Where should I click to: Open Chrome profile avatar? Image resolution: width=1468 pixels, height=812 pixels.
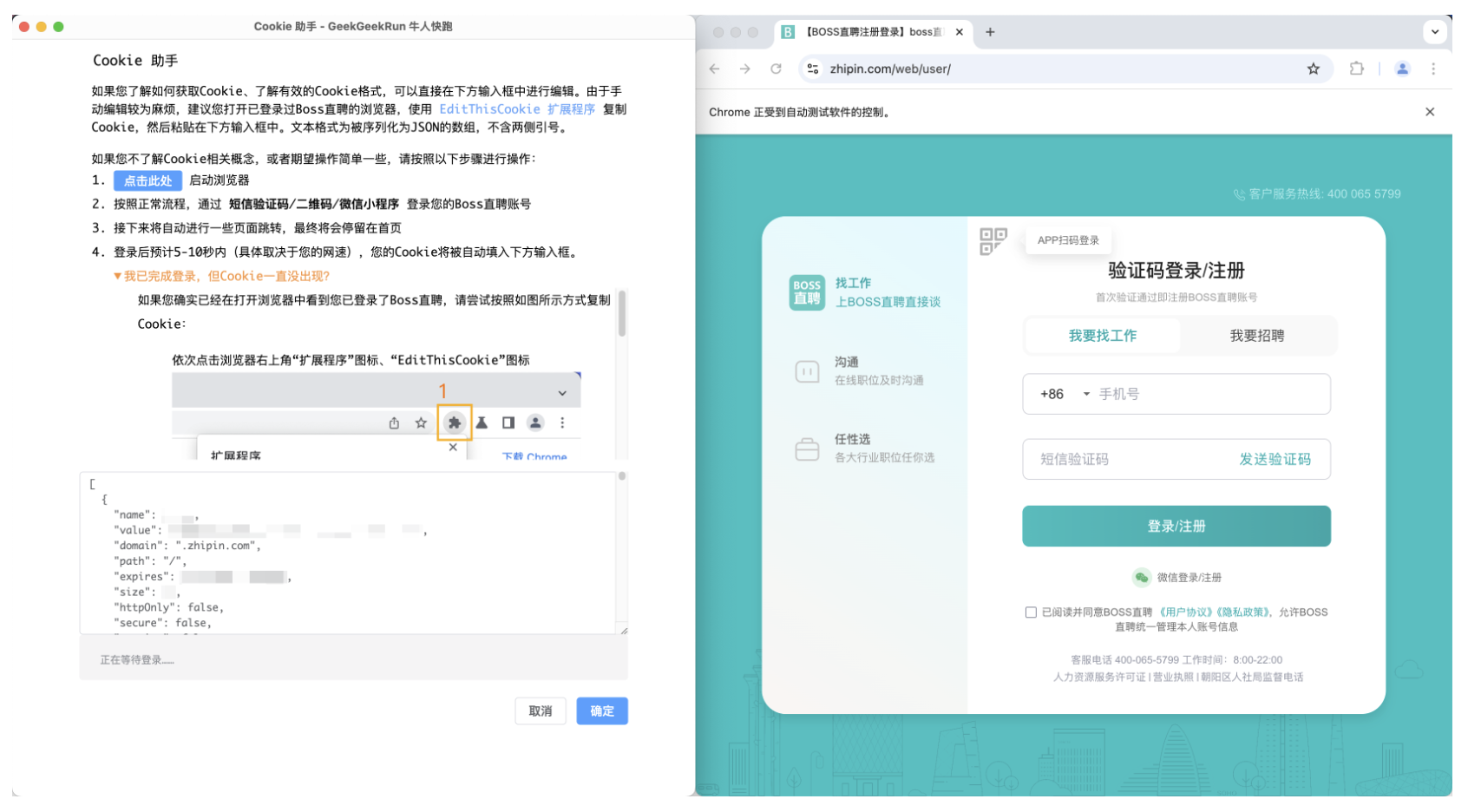[x=1402, y=69]
